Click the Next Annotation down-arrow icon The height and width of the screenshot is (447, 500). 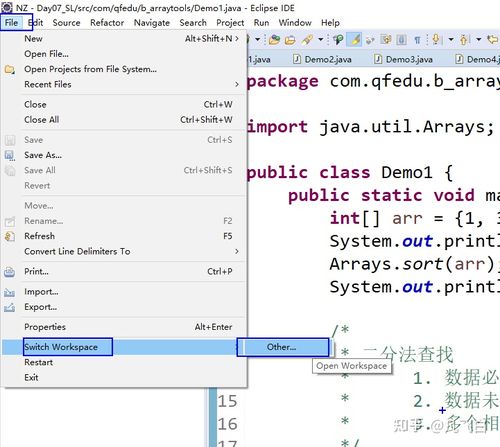click(436, 40)
